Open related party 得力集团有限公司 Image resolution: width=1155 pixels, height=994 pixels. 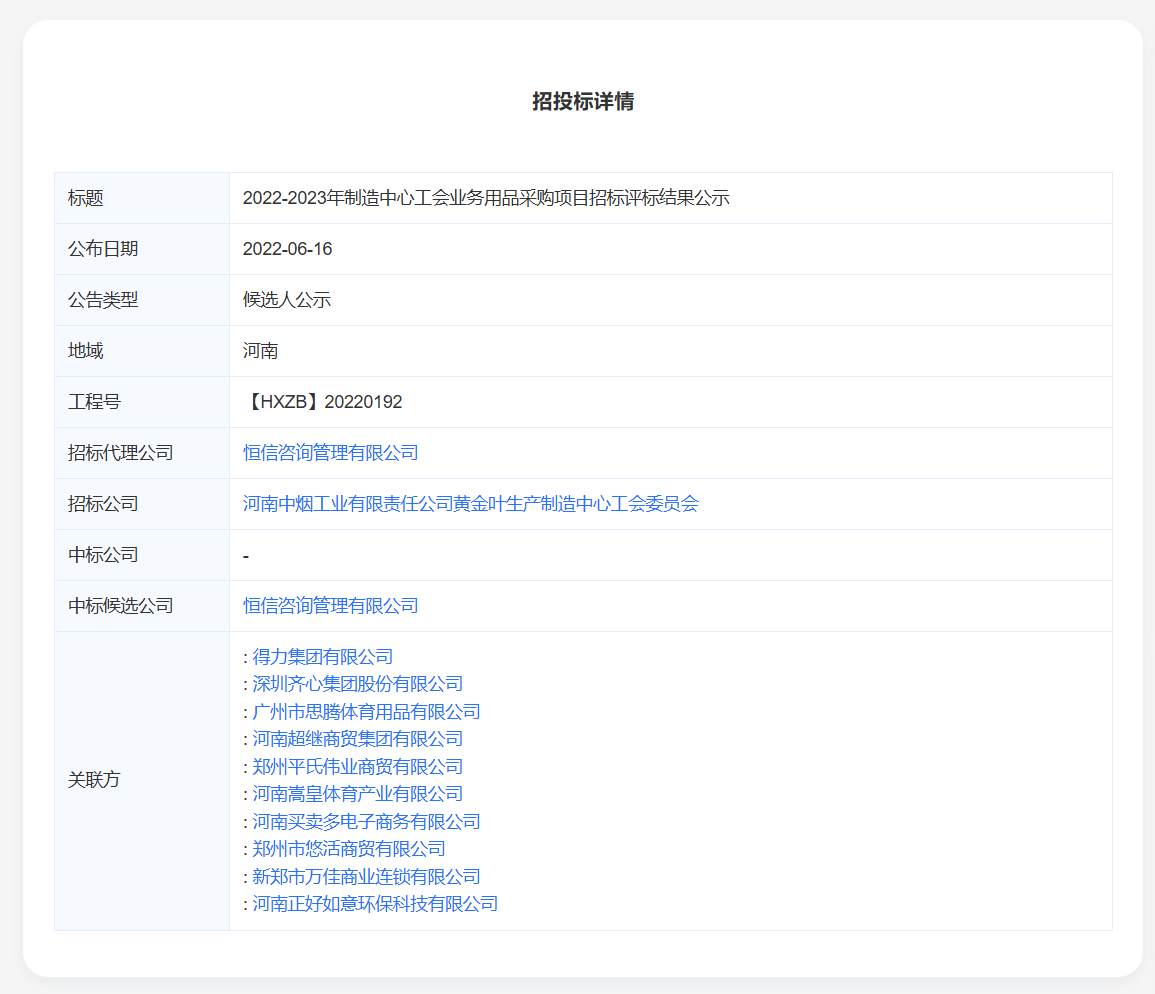(322, 657)
